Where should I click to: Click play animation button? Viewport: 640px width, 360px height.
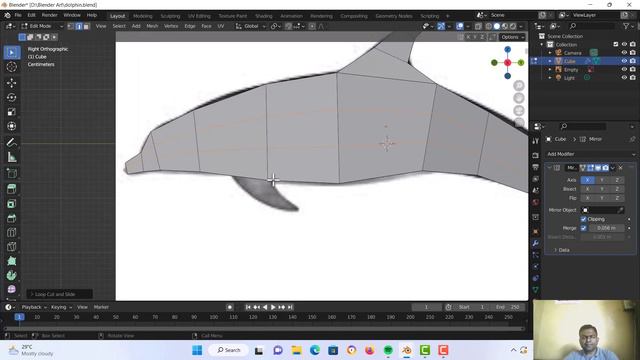[273, 307]
